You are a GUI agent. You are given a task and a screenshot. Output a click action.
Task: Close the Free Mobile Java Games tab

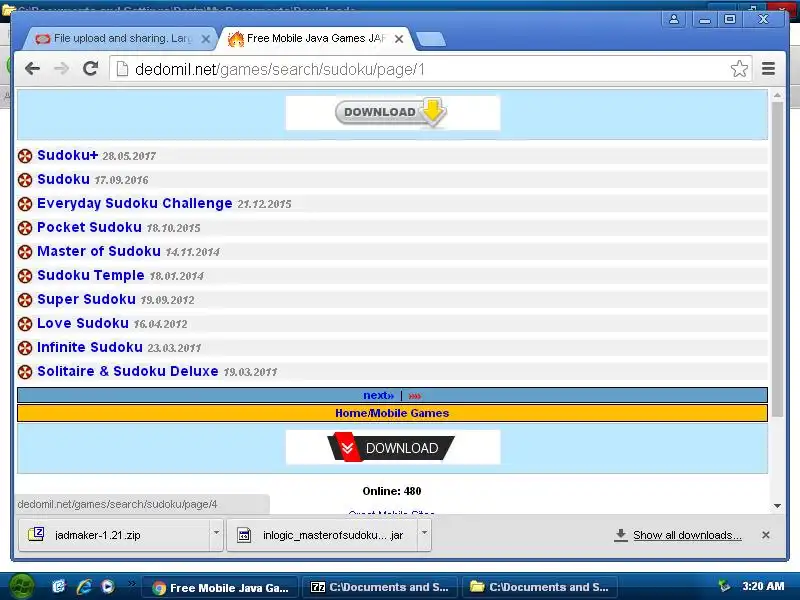(399, 39)
